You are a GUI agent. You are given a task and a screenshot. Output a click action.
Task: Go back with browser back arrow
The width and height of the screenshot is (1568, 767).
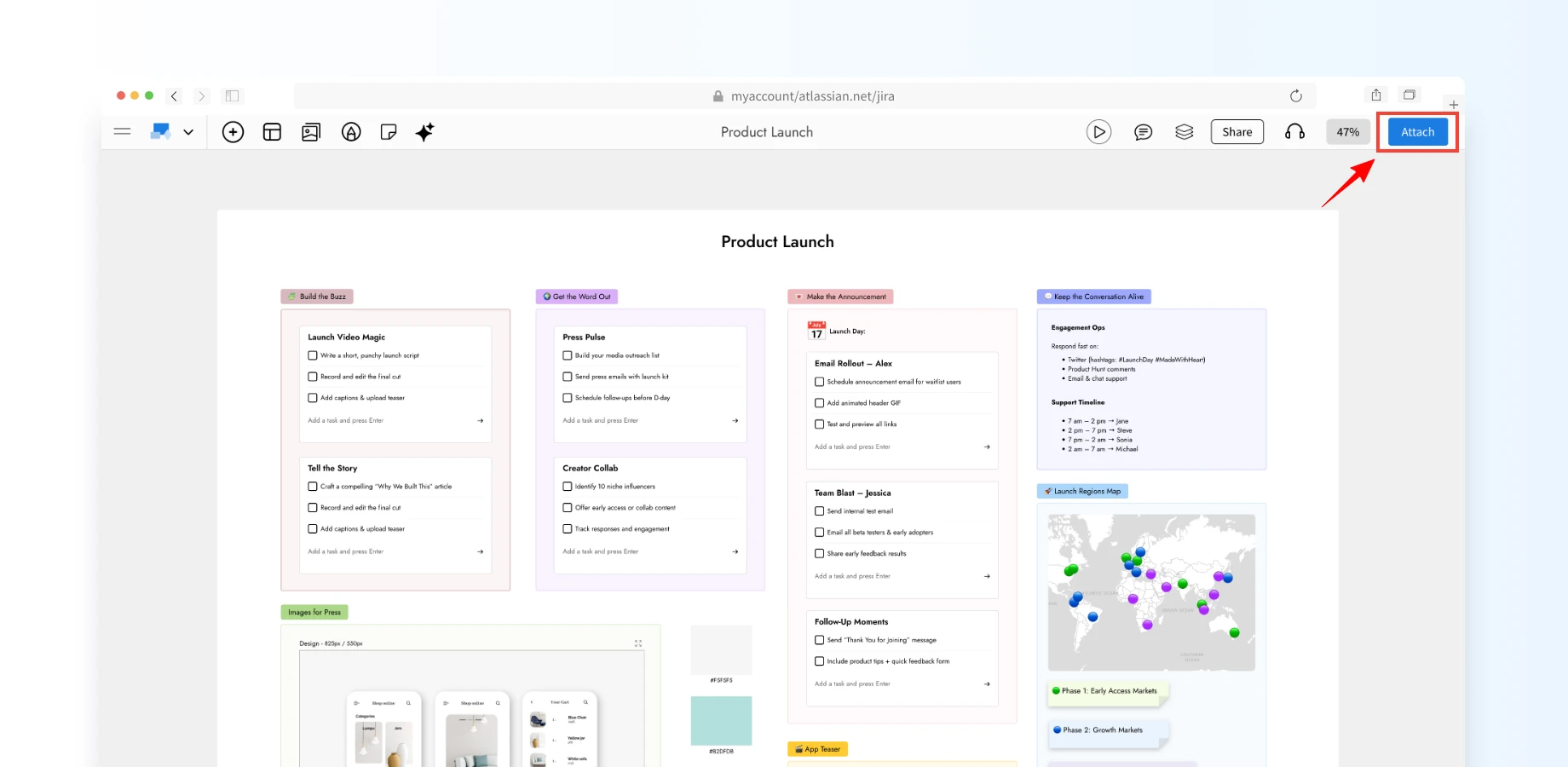[174, 96]
